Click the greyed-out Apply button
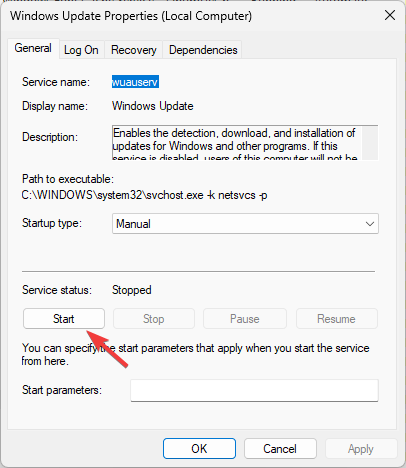This screenshot has height=468, width=406. (x=361, y=449)
